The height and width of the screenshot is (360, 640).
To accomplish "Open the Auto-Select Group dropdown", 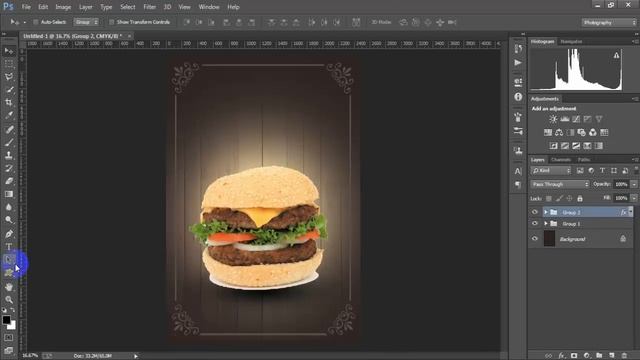I will point(86,22).
